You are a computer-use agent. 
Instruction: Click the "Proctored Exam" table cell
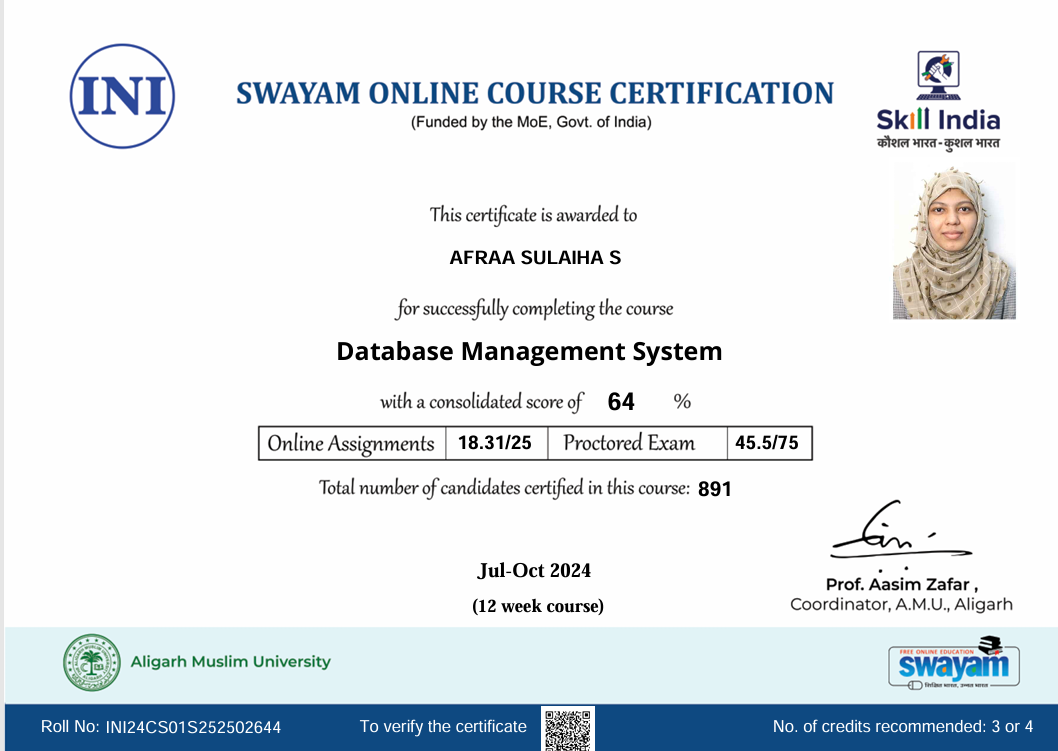click(x=637, y=443)
